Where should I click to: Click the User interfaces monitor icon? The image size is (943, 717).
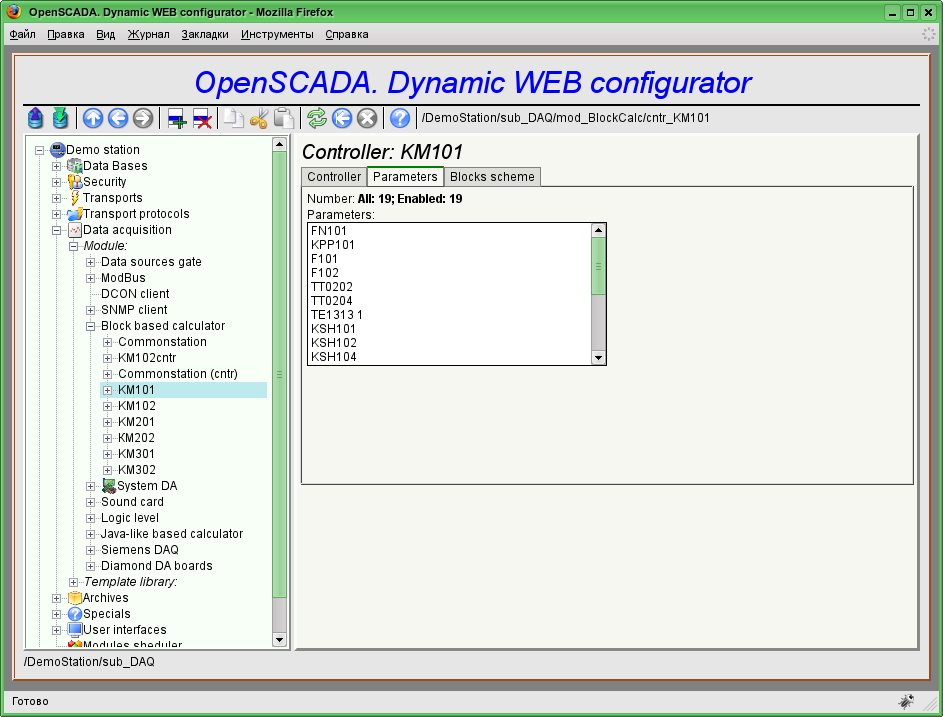pyautogui.click(x=75, y=629)
